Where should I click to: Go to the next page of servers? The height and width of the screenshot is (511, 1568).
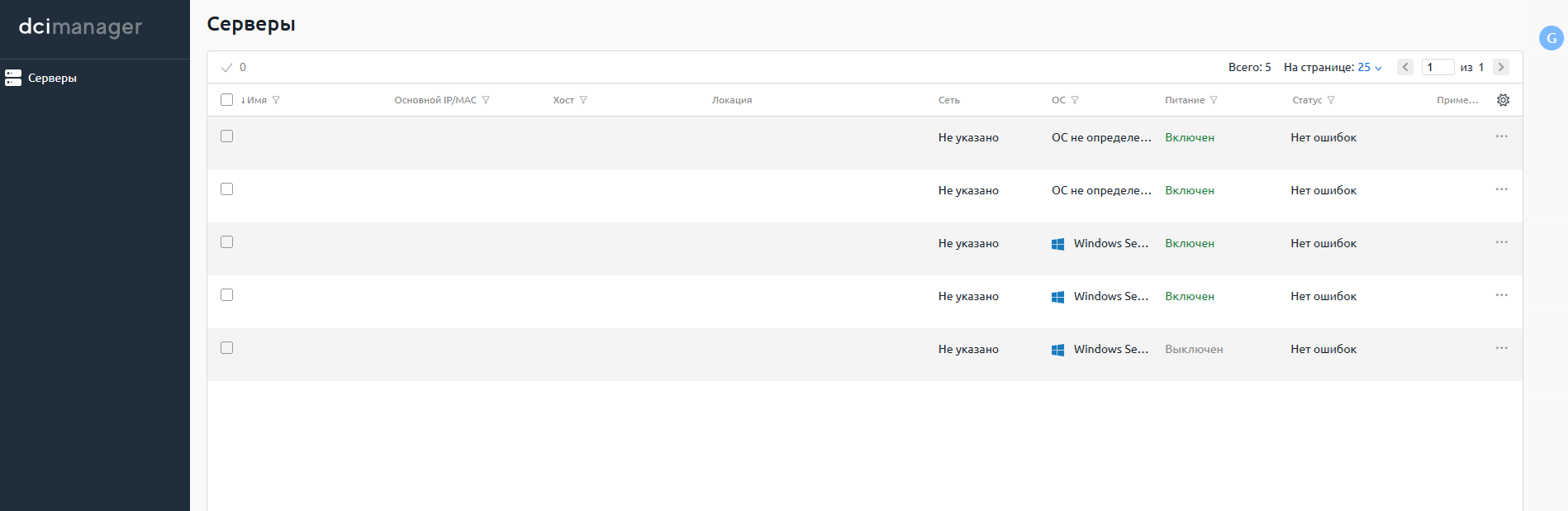click(1501, 67)
